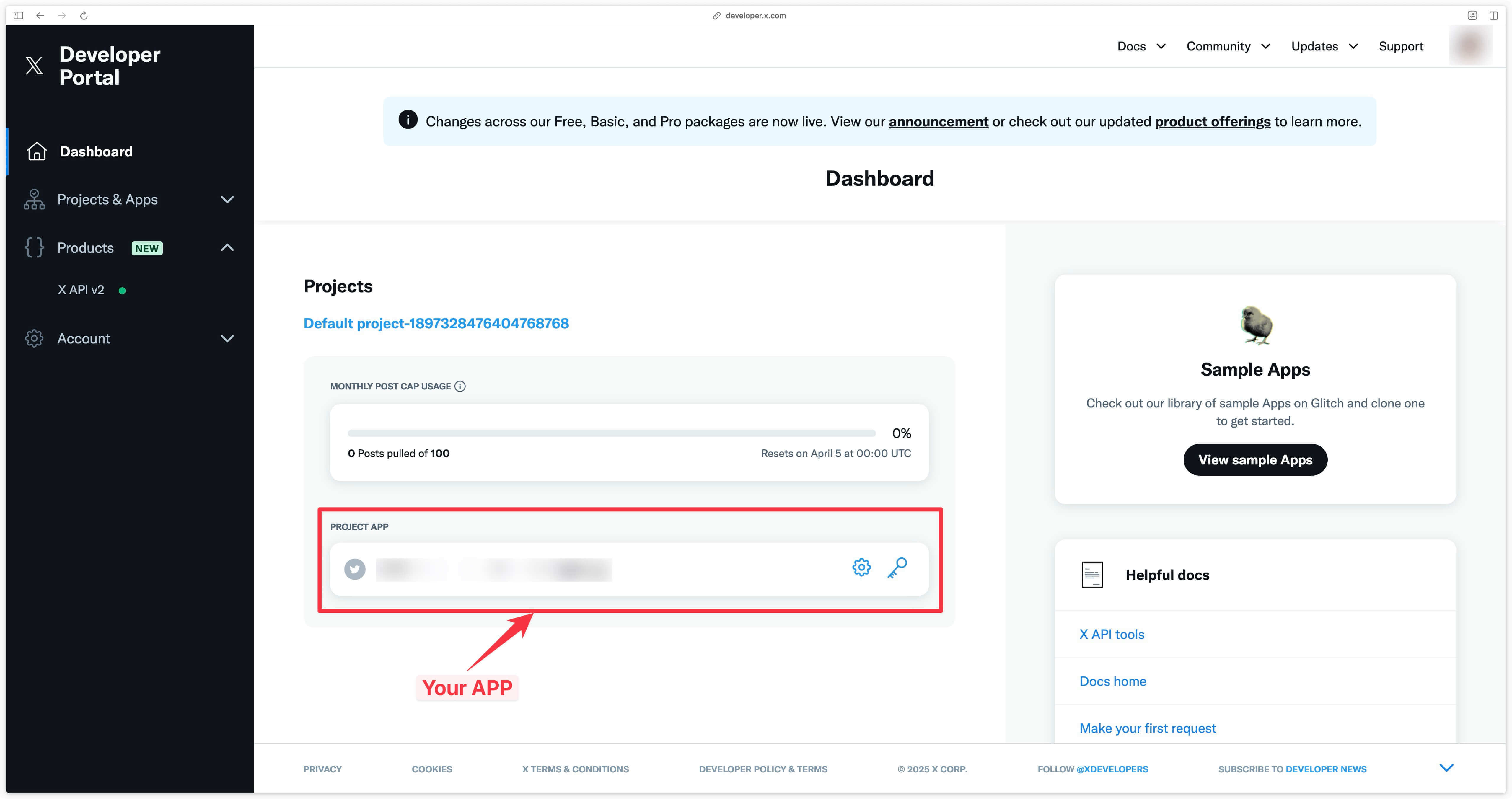Click the announcement banner info icon
The height and width of the screenshot is (799, 1512).
click(x=408, y=120)
